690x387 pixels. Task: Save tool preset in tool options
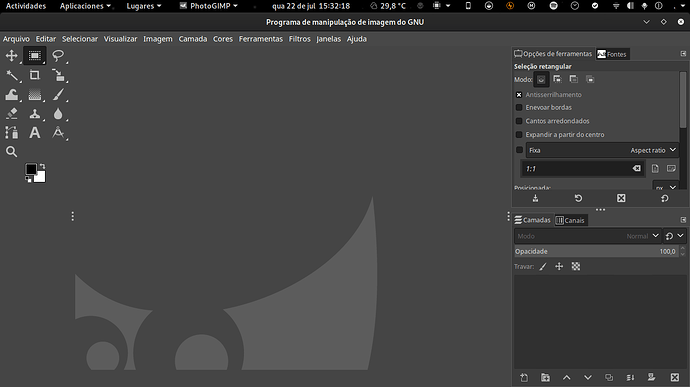[x=535, y=198]
